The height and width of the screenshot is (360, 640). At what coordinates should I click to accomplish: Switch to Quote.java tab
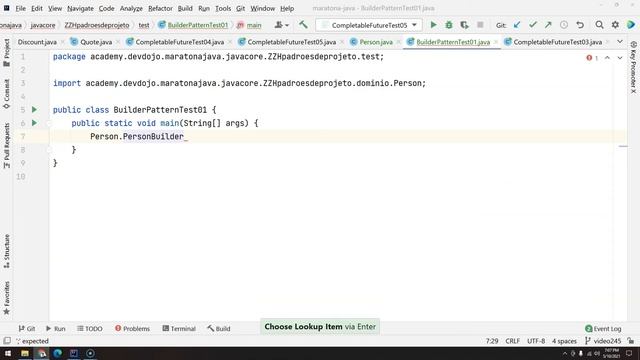pos(96,42)
